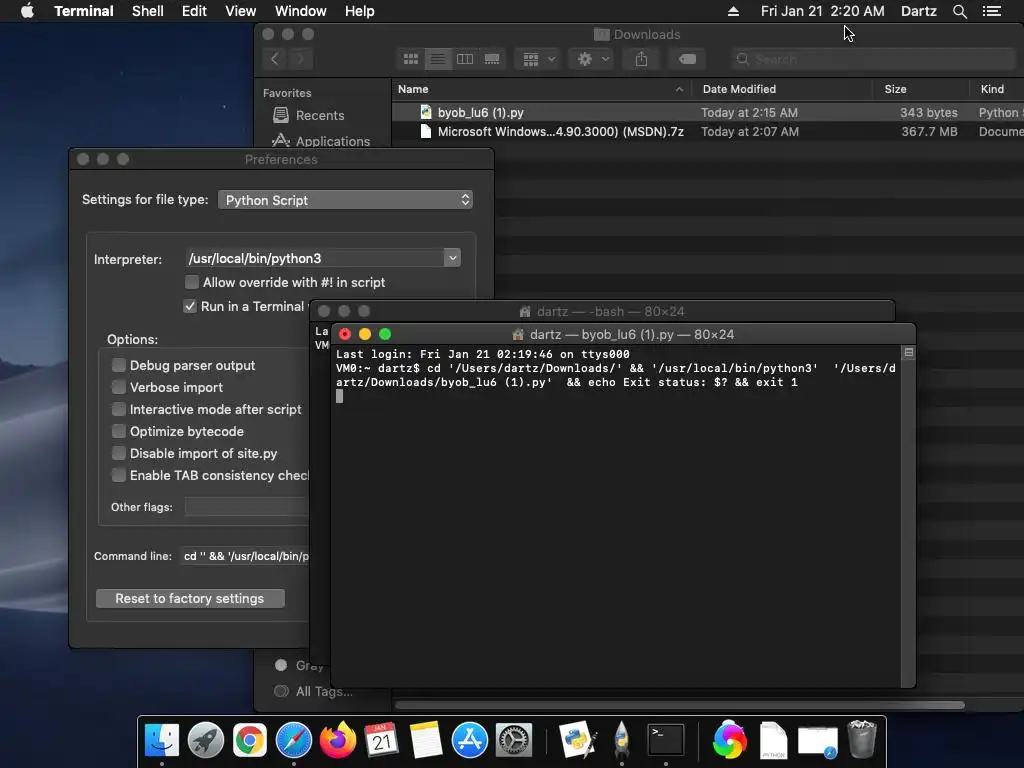Image resolution: width=1024 pixels, height=768 pixels.
Task: Open the View menu
Action: click(240, 11)
